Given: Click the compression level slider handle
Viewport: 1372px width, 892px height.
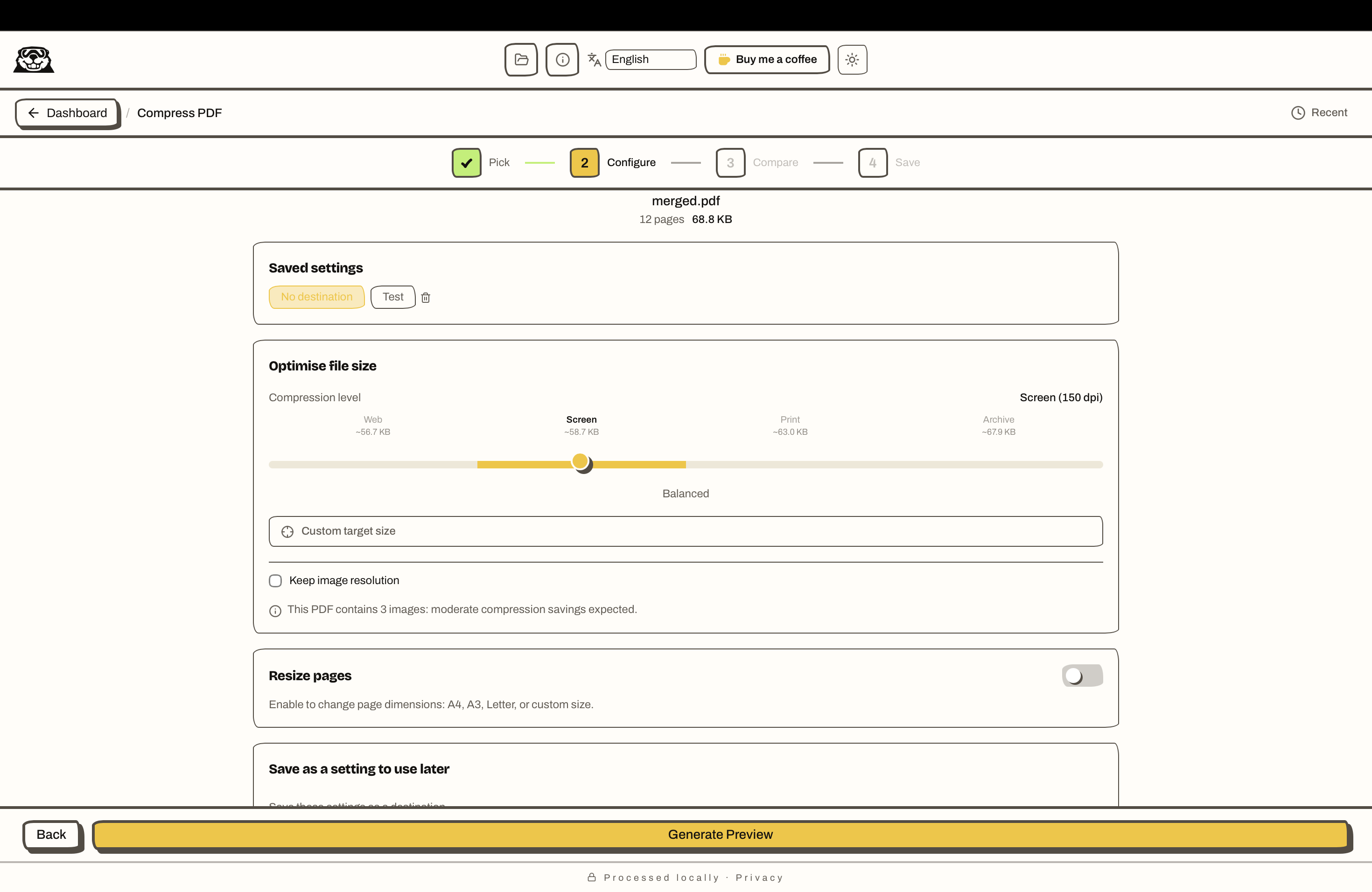Looking at the screenshot, I should coord(581,461).
